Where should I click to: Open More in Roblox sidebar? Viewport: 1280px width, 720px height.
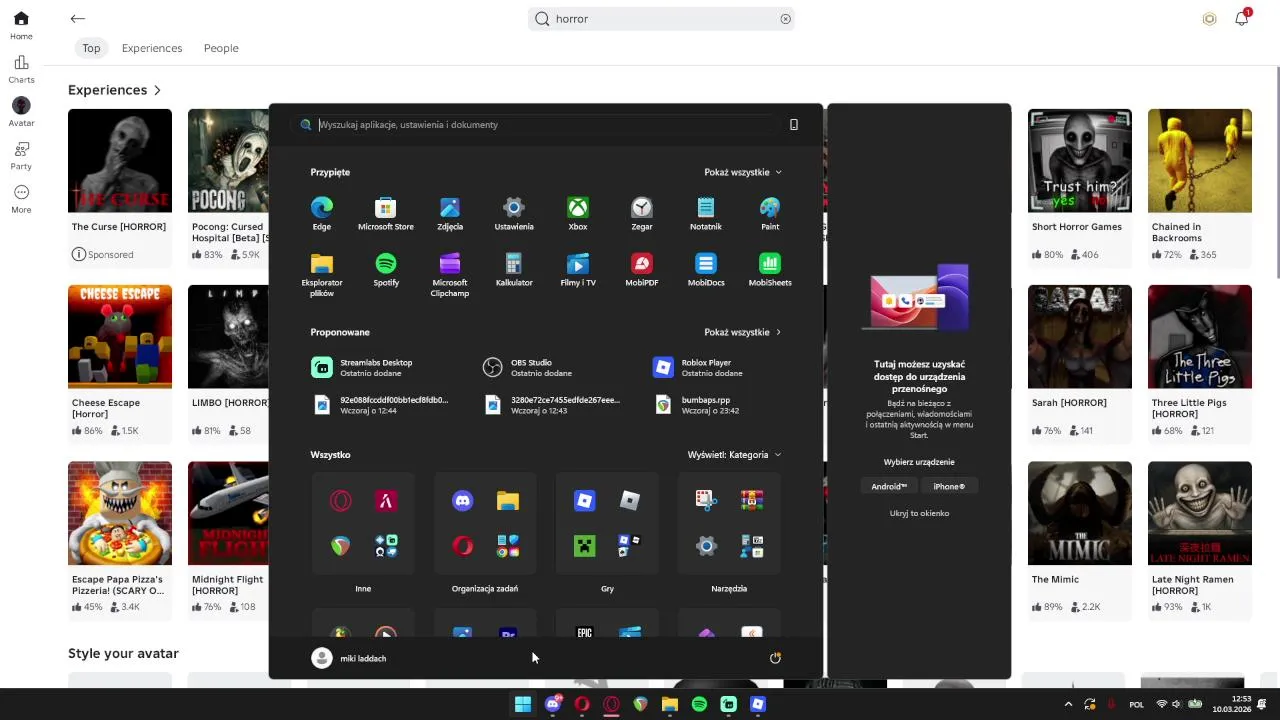tap(21, 199)
